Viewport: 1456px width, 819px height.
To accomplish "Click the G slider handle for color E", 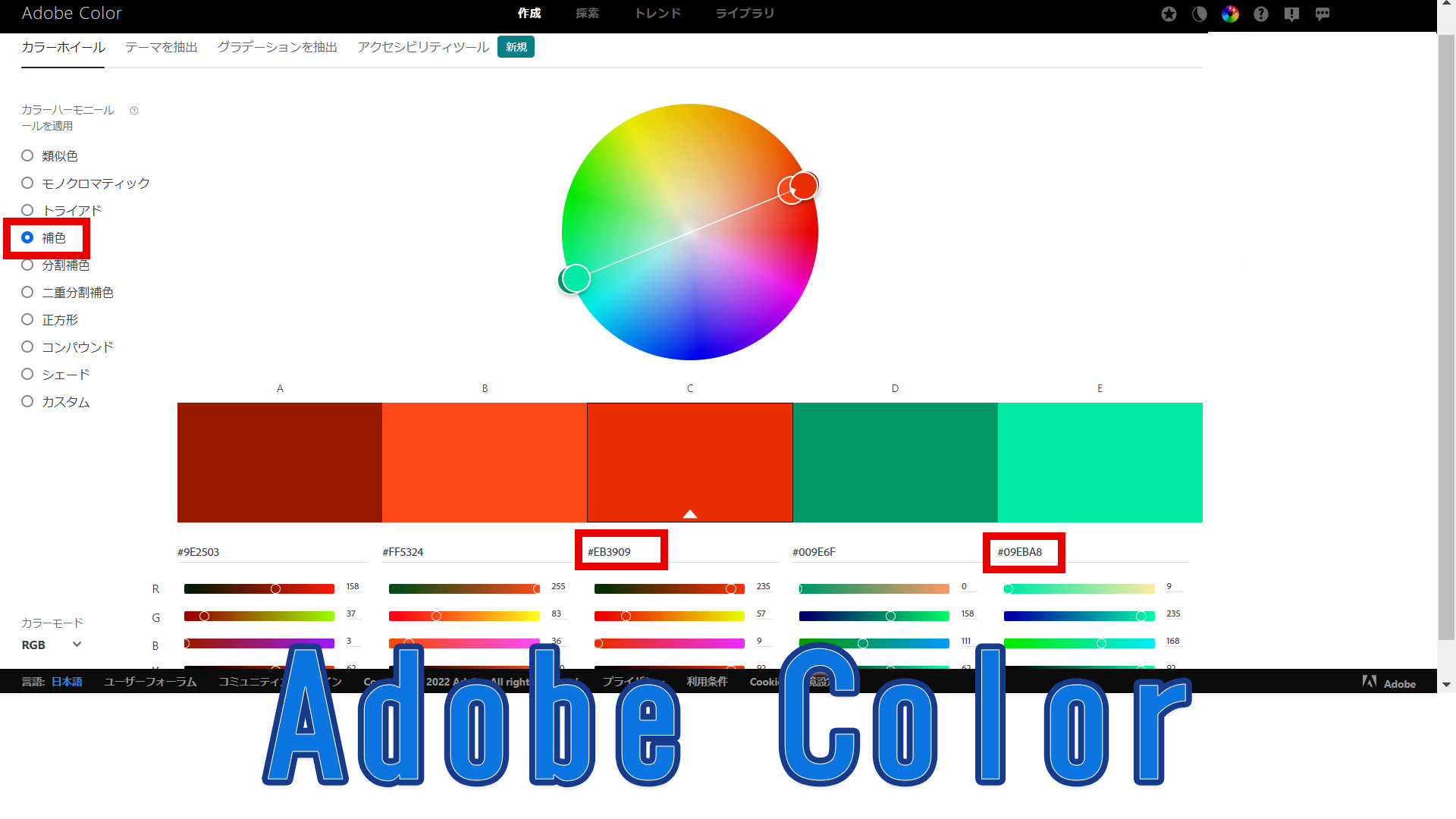I will [1141, 617].
